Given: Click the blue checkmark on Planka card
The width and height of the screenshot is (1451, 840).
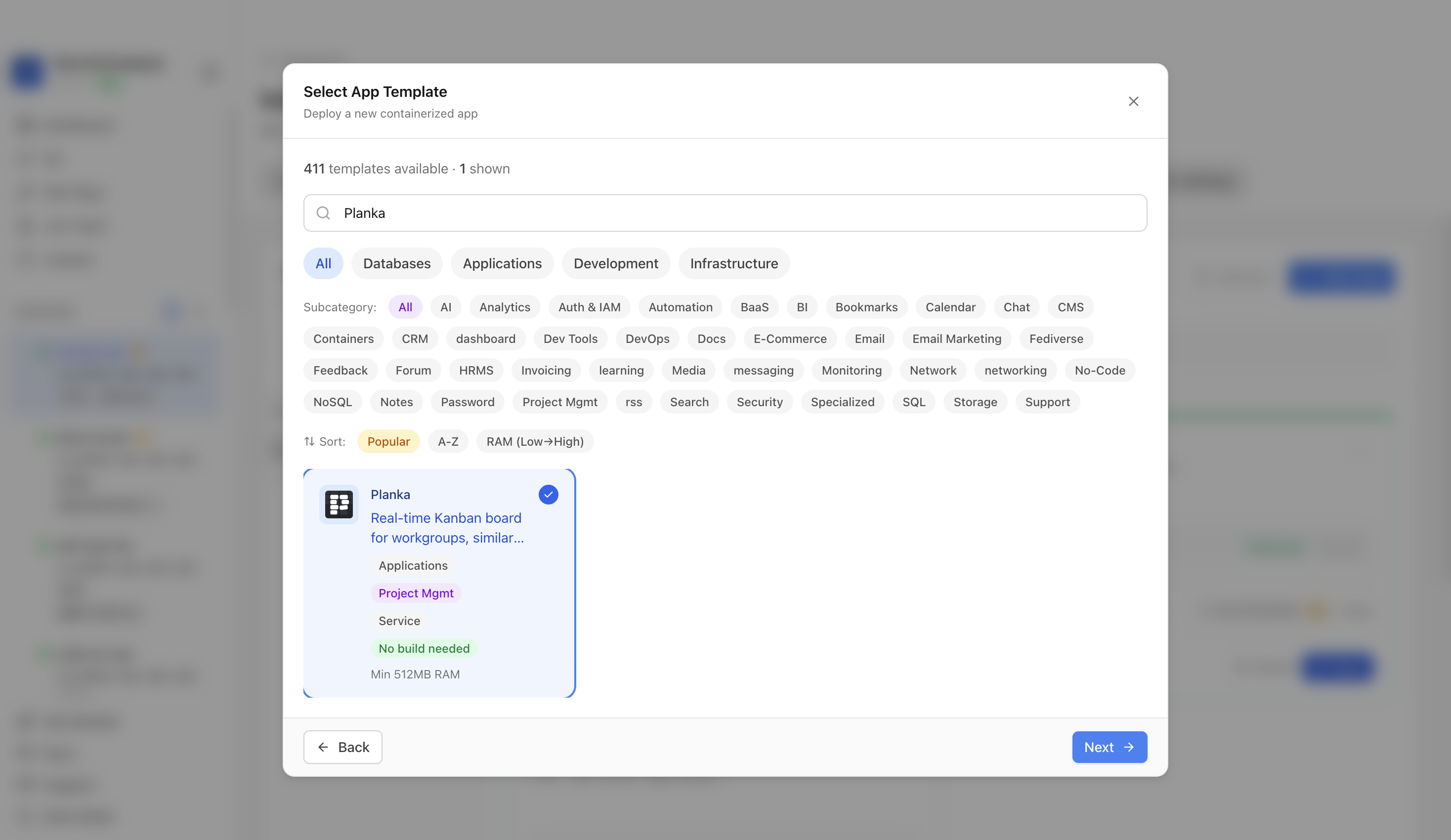Looking at the screenshot, I should (x=548, y=495).
